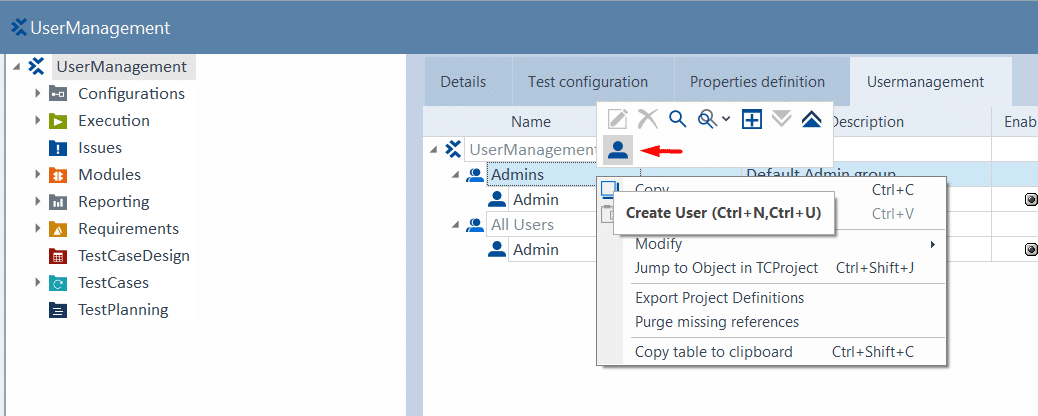Open the TestCaseDesign item in the tree
1038x416 pixels.
click(x=133, y=256)
